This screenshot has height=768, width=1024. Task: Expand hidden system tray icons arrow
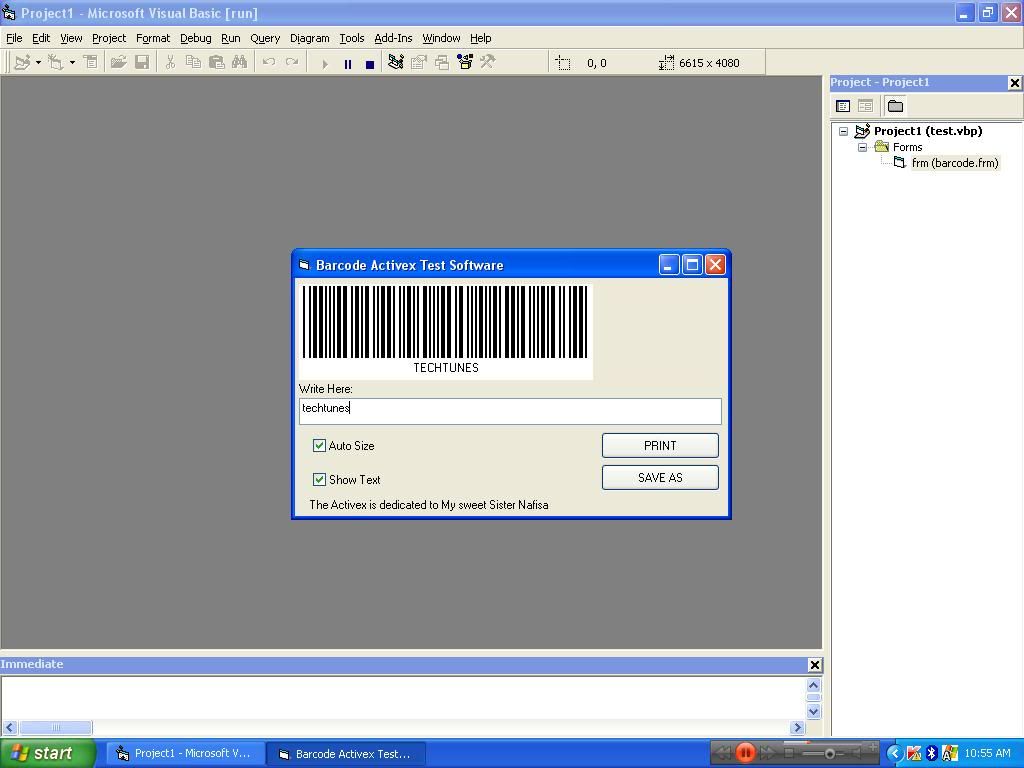[894, 753]
